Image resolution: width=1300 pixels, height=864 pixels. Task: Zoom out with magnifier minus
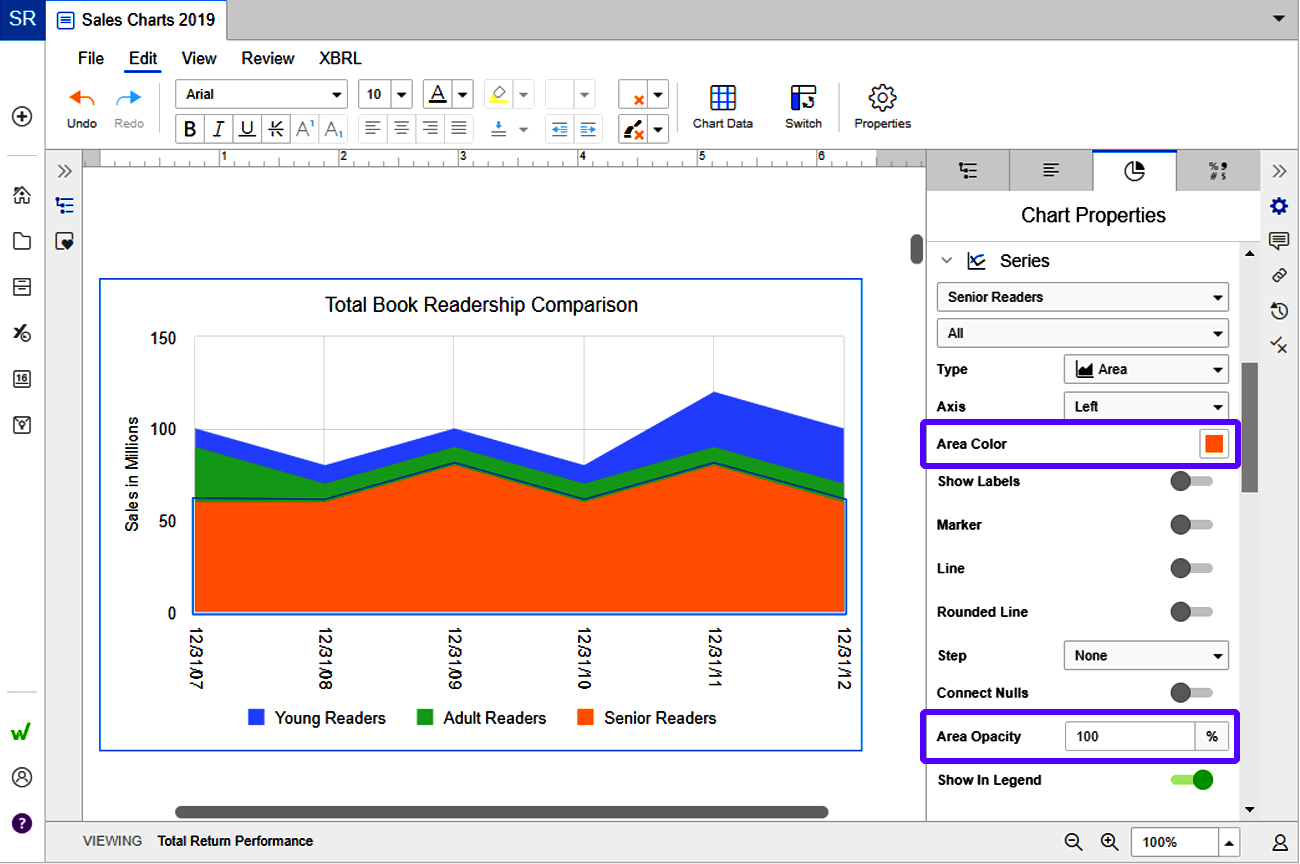pos(1074,842)
